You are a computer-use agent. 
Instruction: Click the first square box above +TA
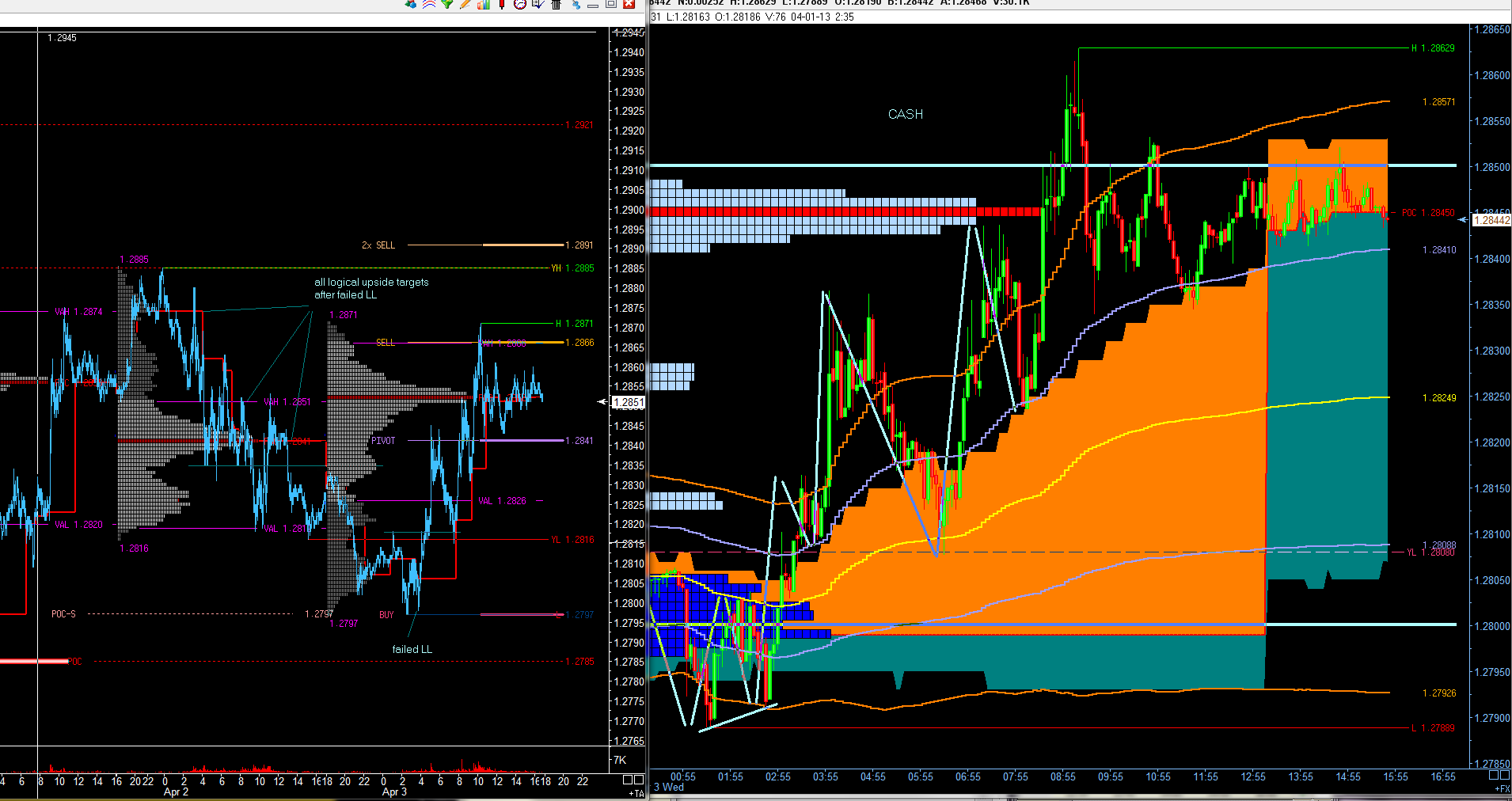point(628,780)
